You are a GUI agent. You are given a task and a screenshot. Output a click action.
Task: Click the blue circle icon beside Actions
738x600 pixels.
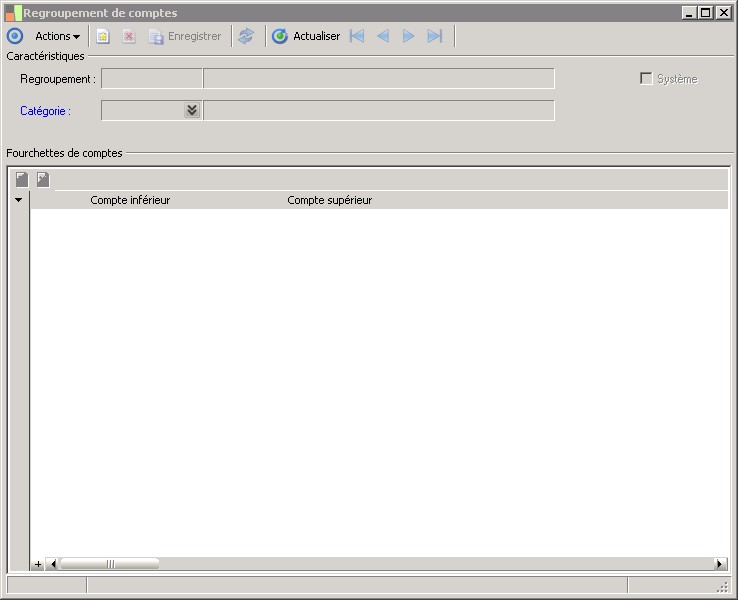pos(15,36)
